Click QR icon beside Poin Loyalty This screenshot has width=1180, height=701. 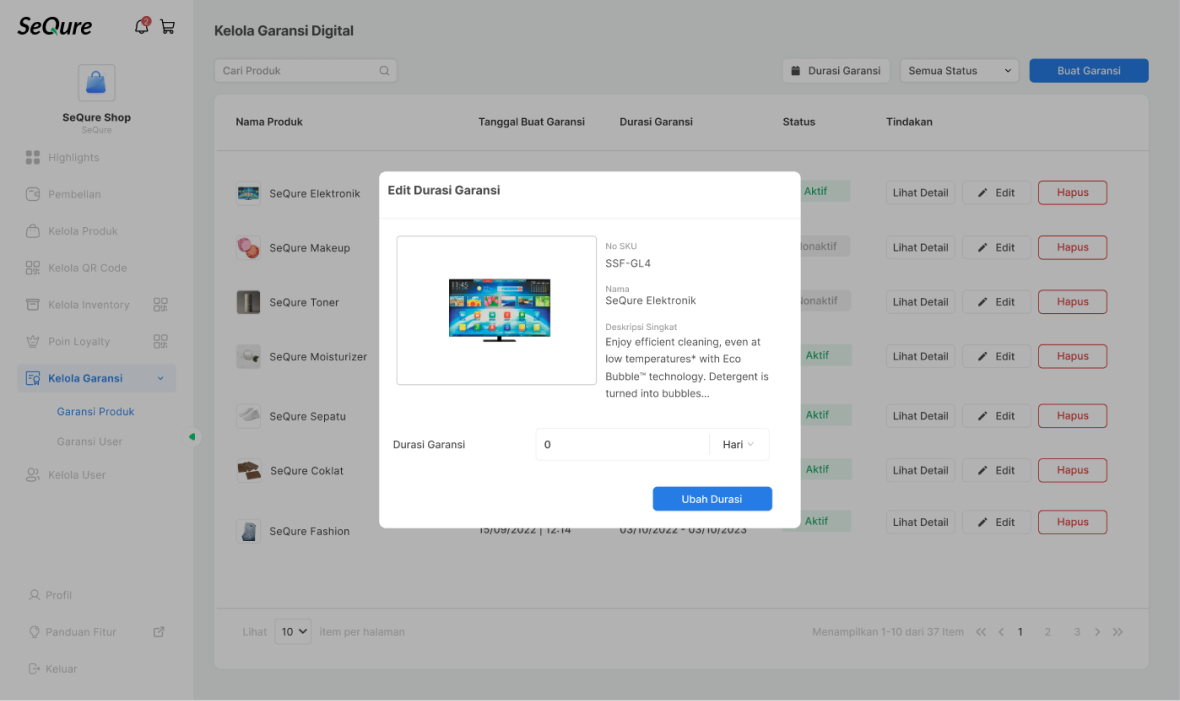point(160,342)
